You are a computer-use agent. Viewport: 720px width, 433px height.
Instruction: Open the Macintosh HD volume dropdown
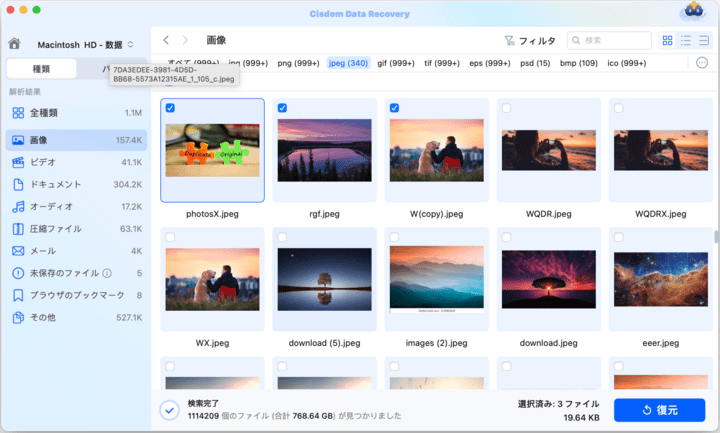(x=85, y=45)
